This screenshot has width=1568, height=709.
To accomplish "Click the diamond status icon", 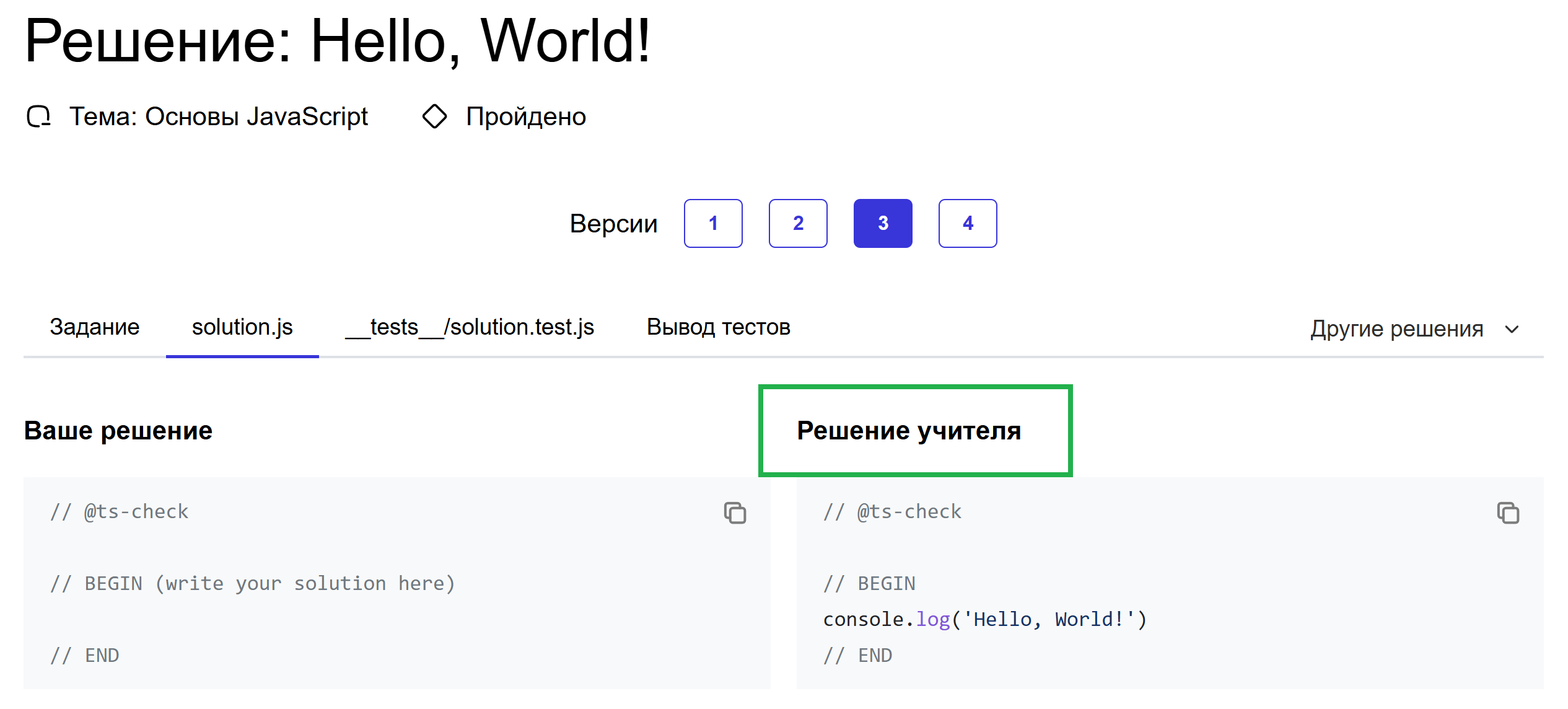I will [434, 117].
